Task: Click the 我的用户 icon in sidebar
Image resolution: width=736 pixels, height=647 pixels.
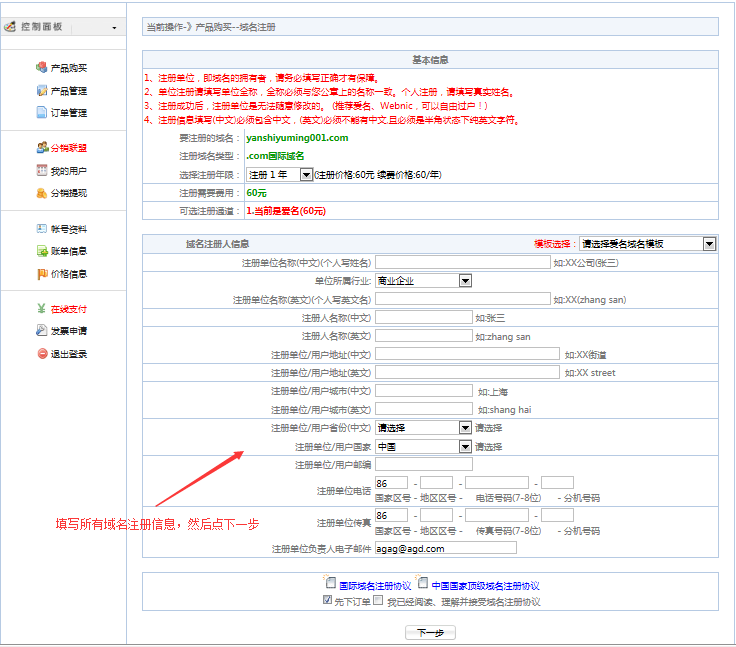Action: pyautogui.click(x=41, y=171)
